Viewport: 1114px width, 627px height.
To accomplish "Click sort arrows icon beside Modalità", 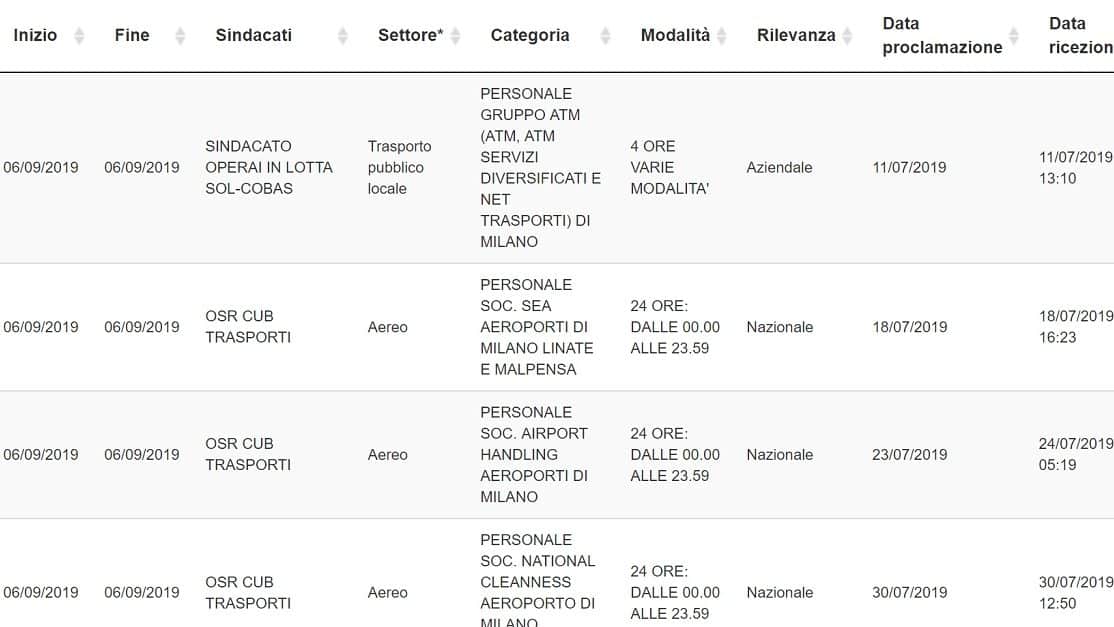I will tap(722, 36).
